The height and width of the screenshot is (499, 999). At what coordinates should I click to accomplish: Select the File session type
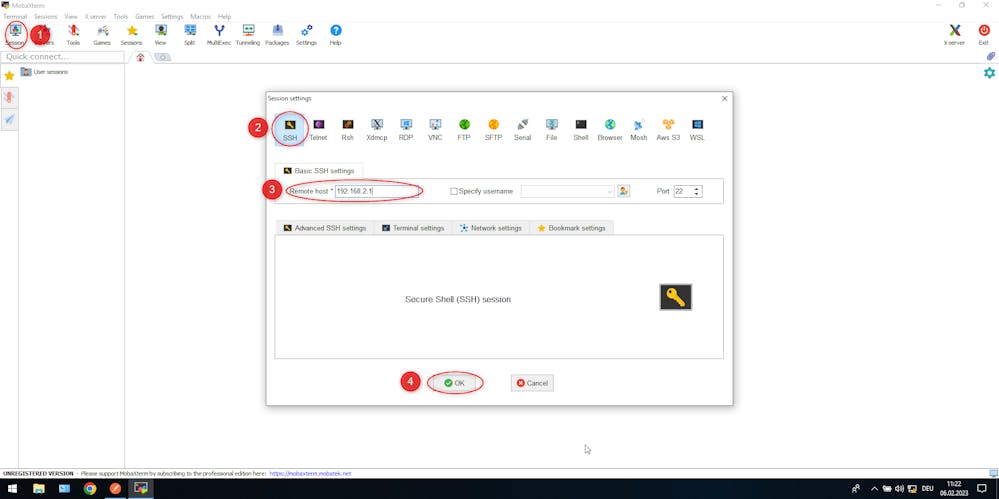point(552,129)
